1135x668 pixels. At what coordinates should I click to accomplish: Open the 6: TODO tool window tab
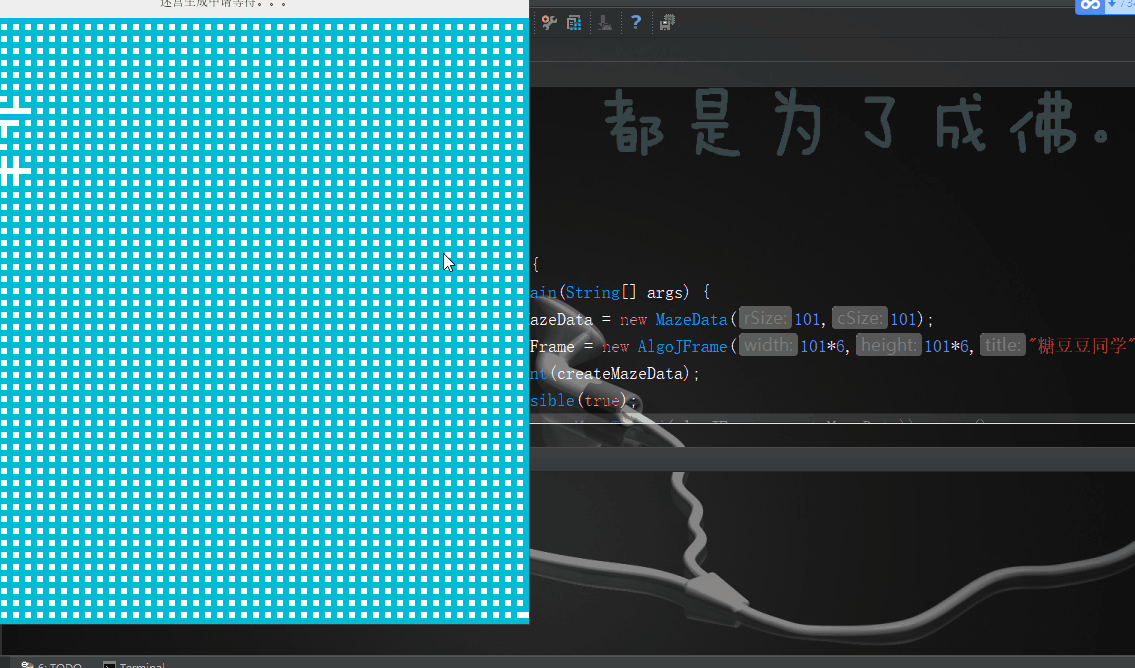[x=52, y=664]
